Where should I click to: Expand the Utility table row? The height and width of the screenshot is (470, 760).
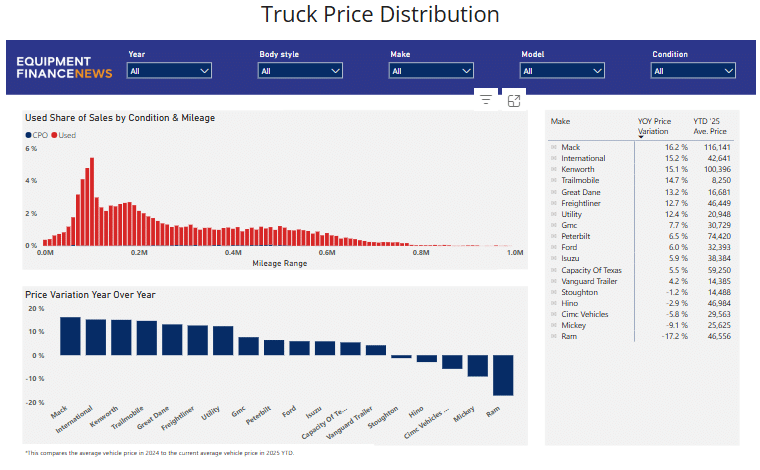(x=554, y=214)
